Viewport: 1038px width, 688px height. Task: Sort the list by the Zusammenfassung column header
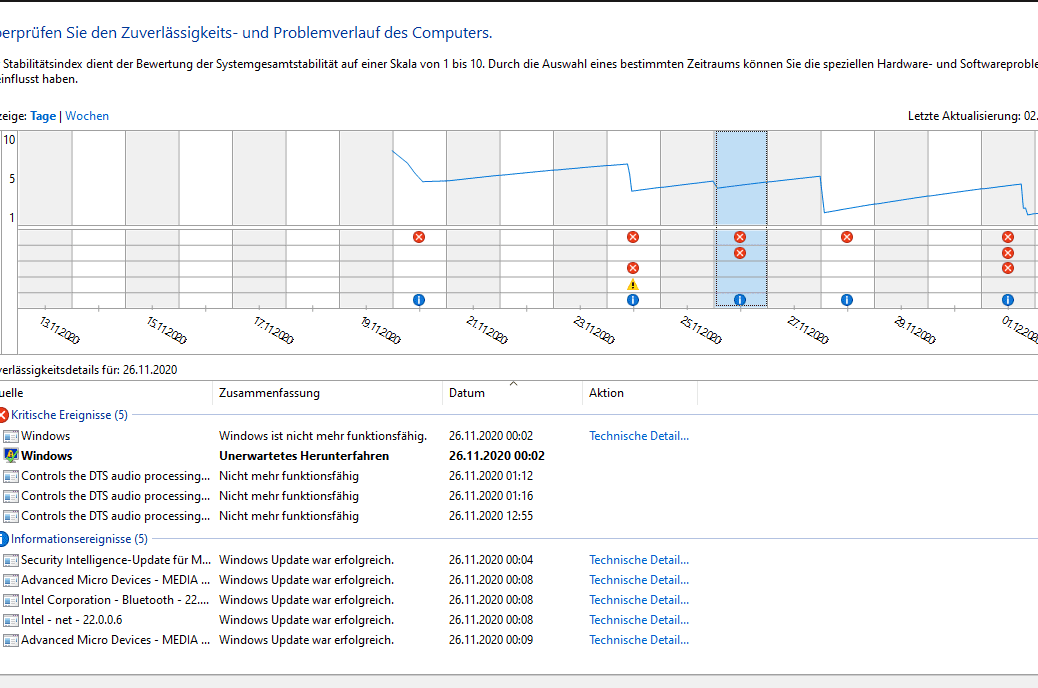(x=270, y=393)
